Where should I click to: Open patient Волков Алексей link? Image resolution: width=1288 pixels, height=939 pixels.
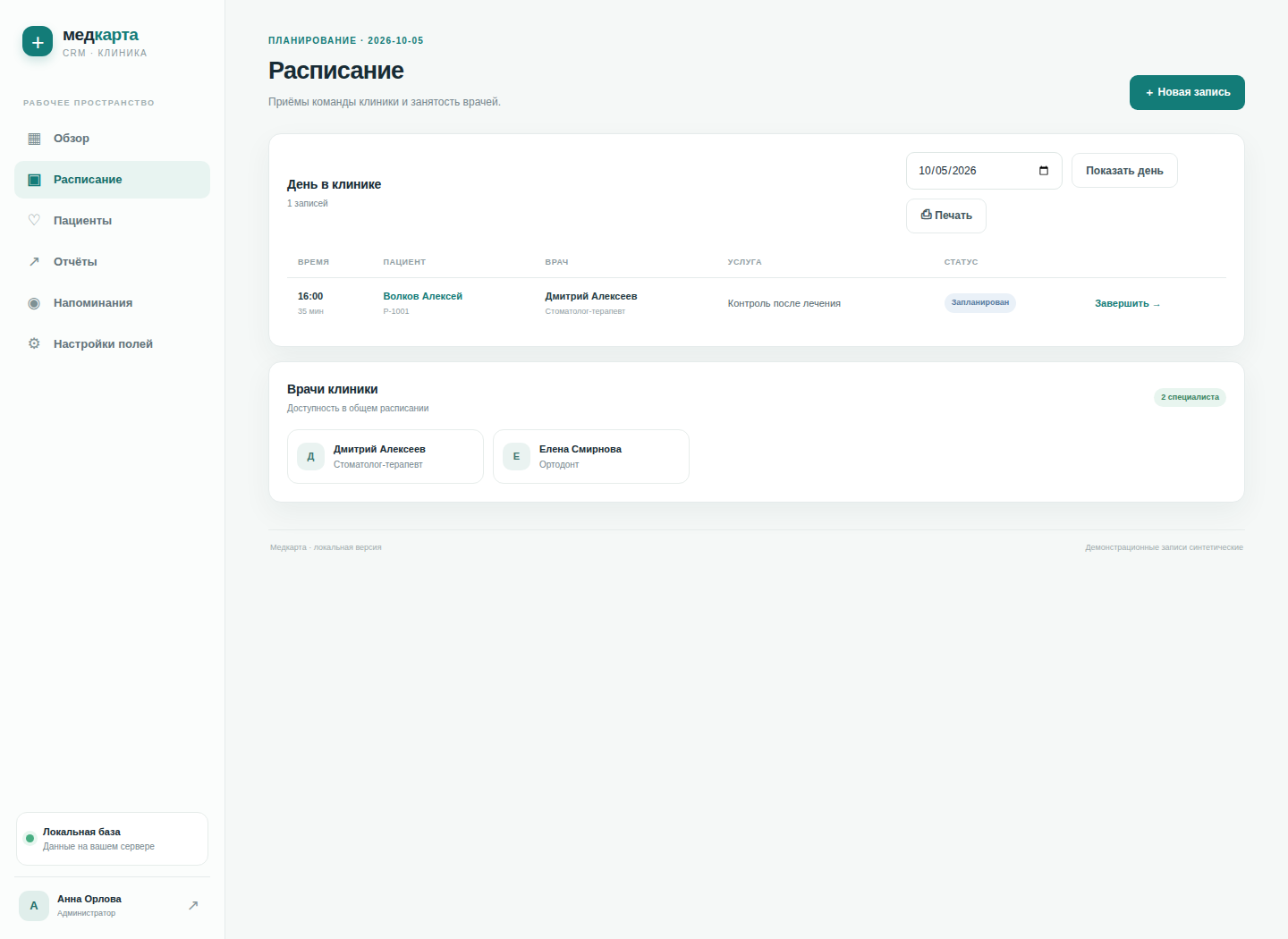coord(423,297)
